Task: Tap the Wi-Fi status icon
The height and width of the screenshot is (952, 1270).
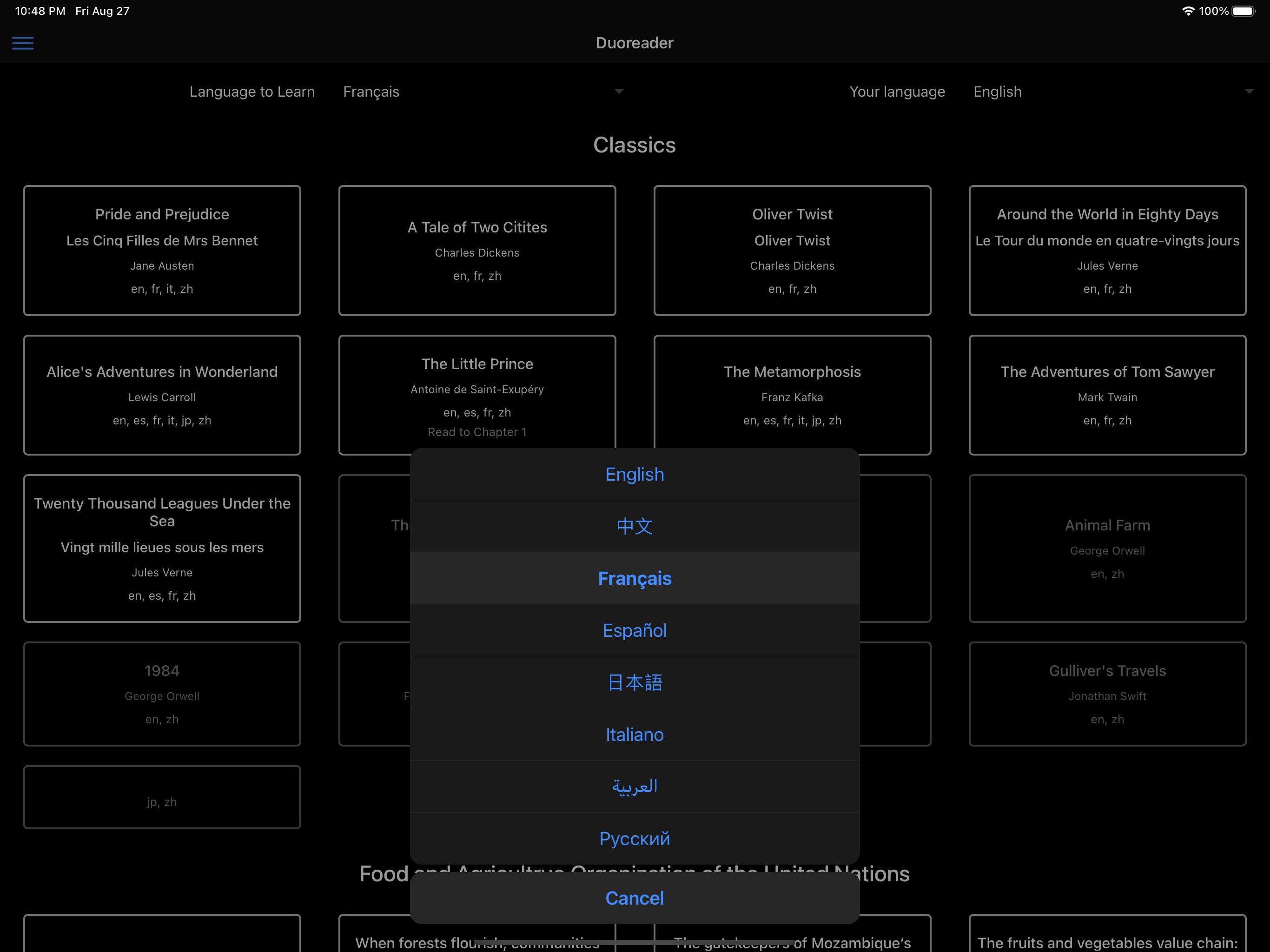Action: click(1188, 11)
